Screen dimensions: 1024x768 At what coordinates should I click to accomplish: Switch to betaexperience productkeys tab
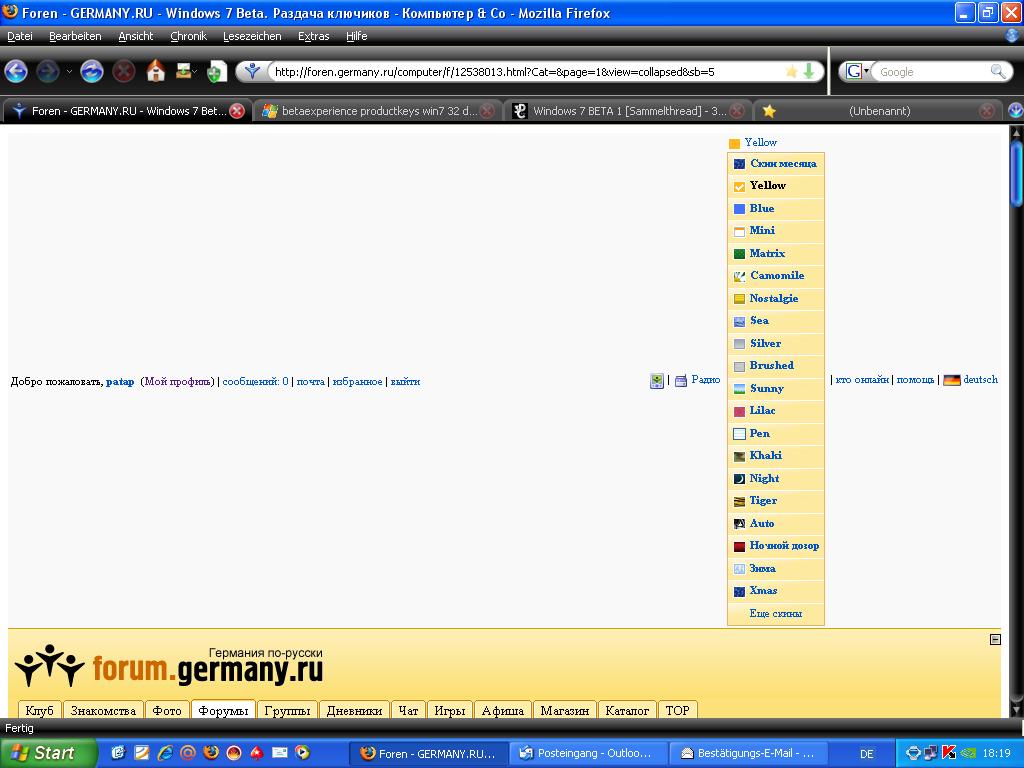click(x=378, y=111)
